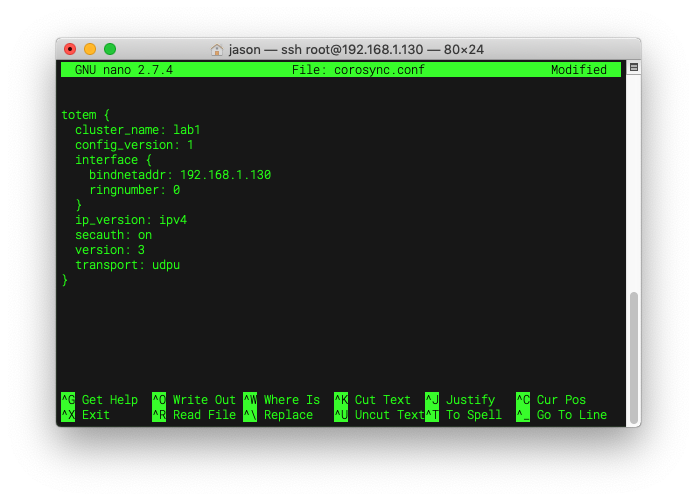The width and height of the screenshot is (697, 501).
Task: Click the alternate screen indicator icon above the scrollbar
Action: 634,68
